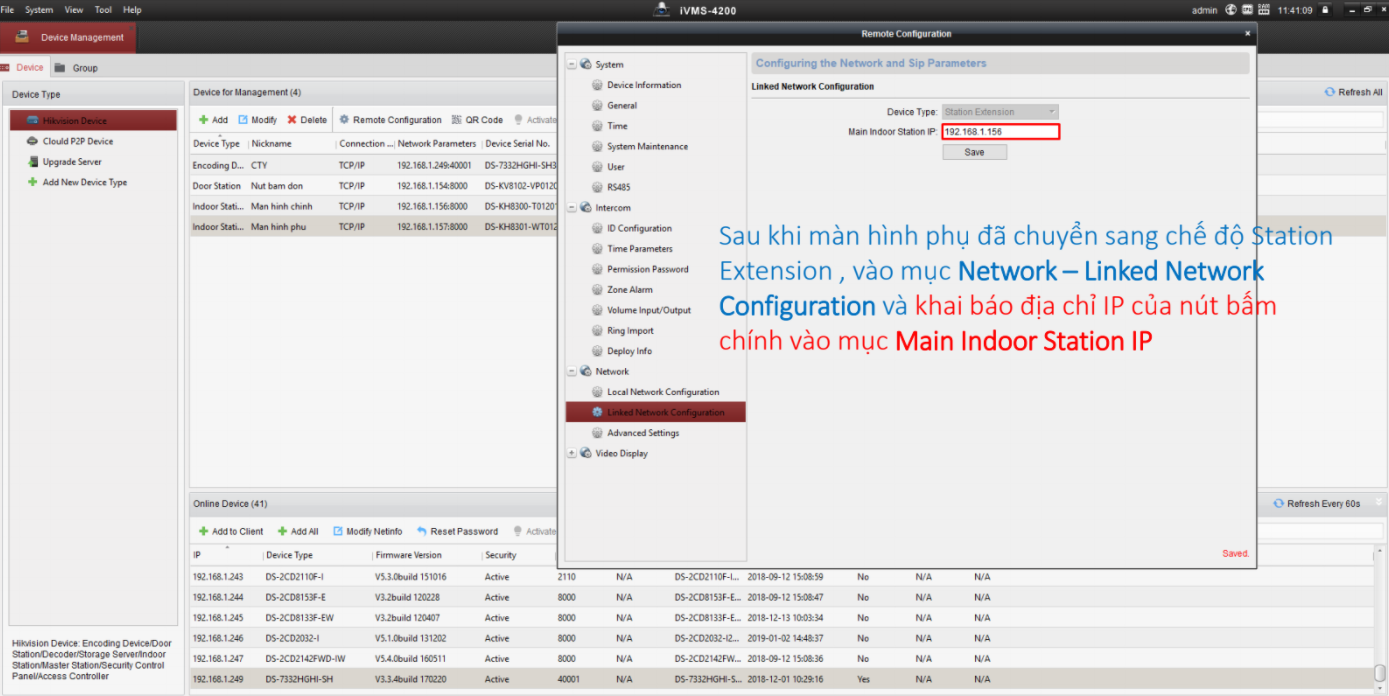This screenshot has height=696, width=1389.
Task: Switch to the Group tab
Action: (85, 67)
